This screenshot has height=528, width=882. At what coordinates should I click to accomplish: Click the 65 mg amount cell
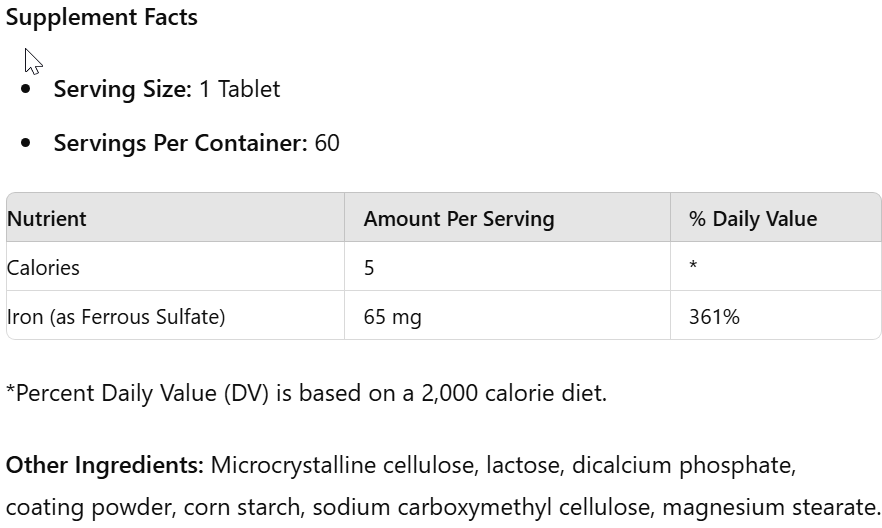coord(392,317)
